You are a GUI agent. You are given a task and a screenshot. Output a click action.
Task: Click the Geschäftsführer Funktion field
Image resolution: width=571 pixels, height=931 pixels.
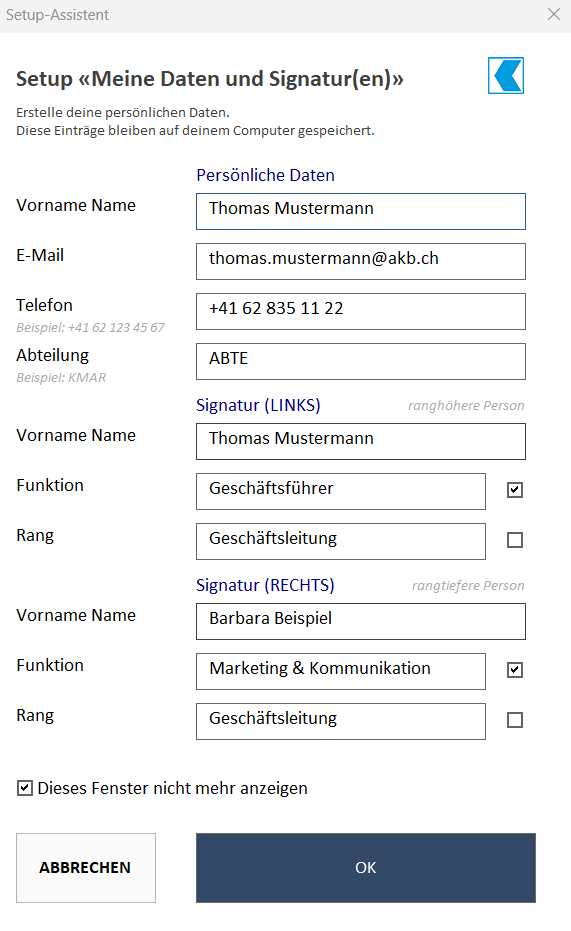(341, 491)
